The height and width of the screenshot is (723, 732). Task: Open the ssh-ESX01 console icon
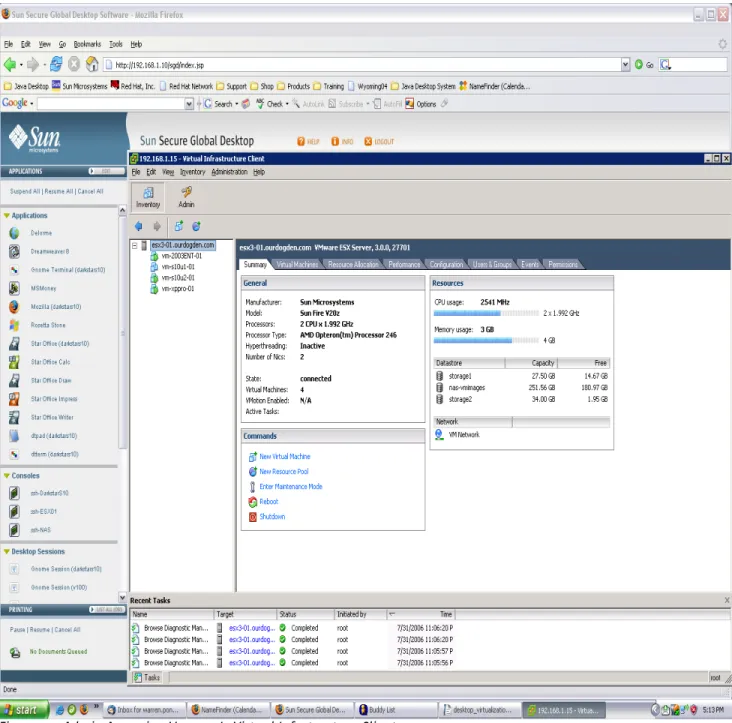14,512
